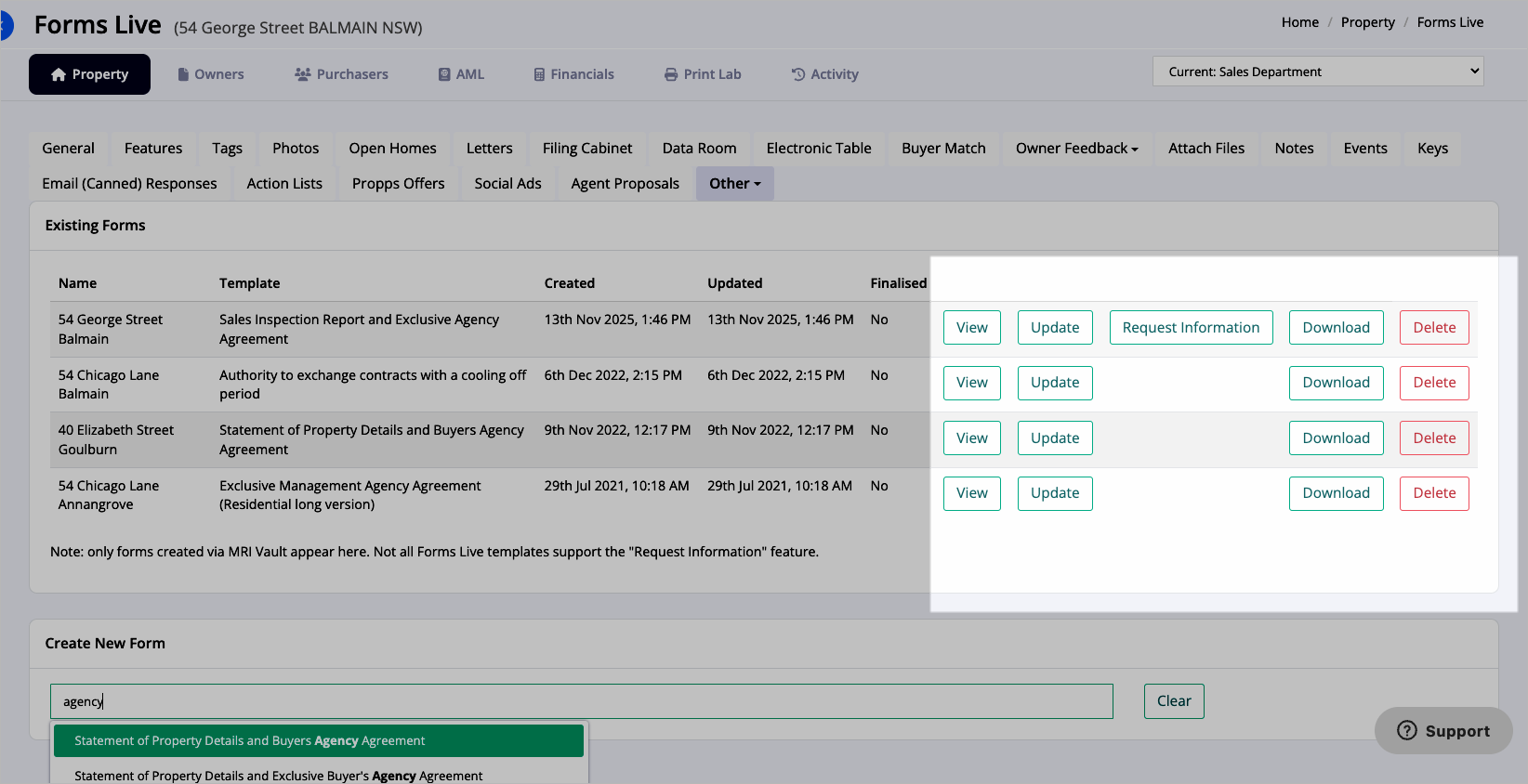Viewport: 1528px width, 784px height.
Task: Click the Request Information button
Action: [x=1191, y=328]
